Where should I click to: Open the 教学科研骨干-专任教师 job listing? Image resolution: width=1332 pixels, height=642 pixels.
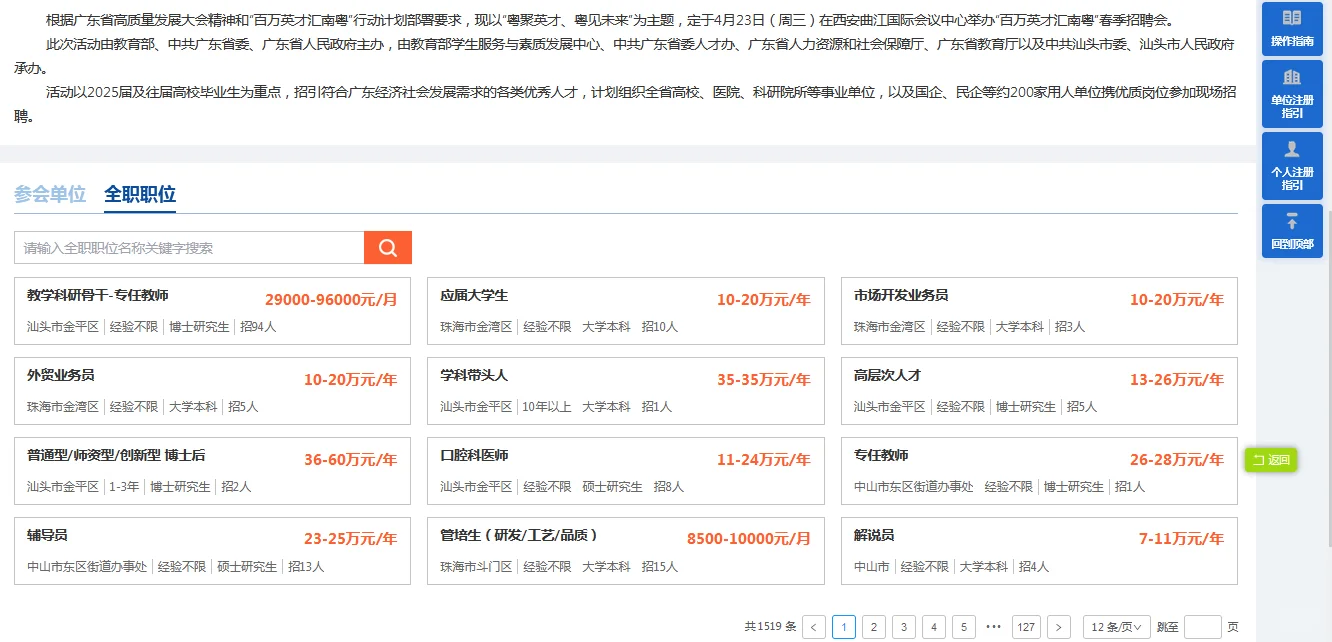(212, 310)
